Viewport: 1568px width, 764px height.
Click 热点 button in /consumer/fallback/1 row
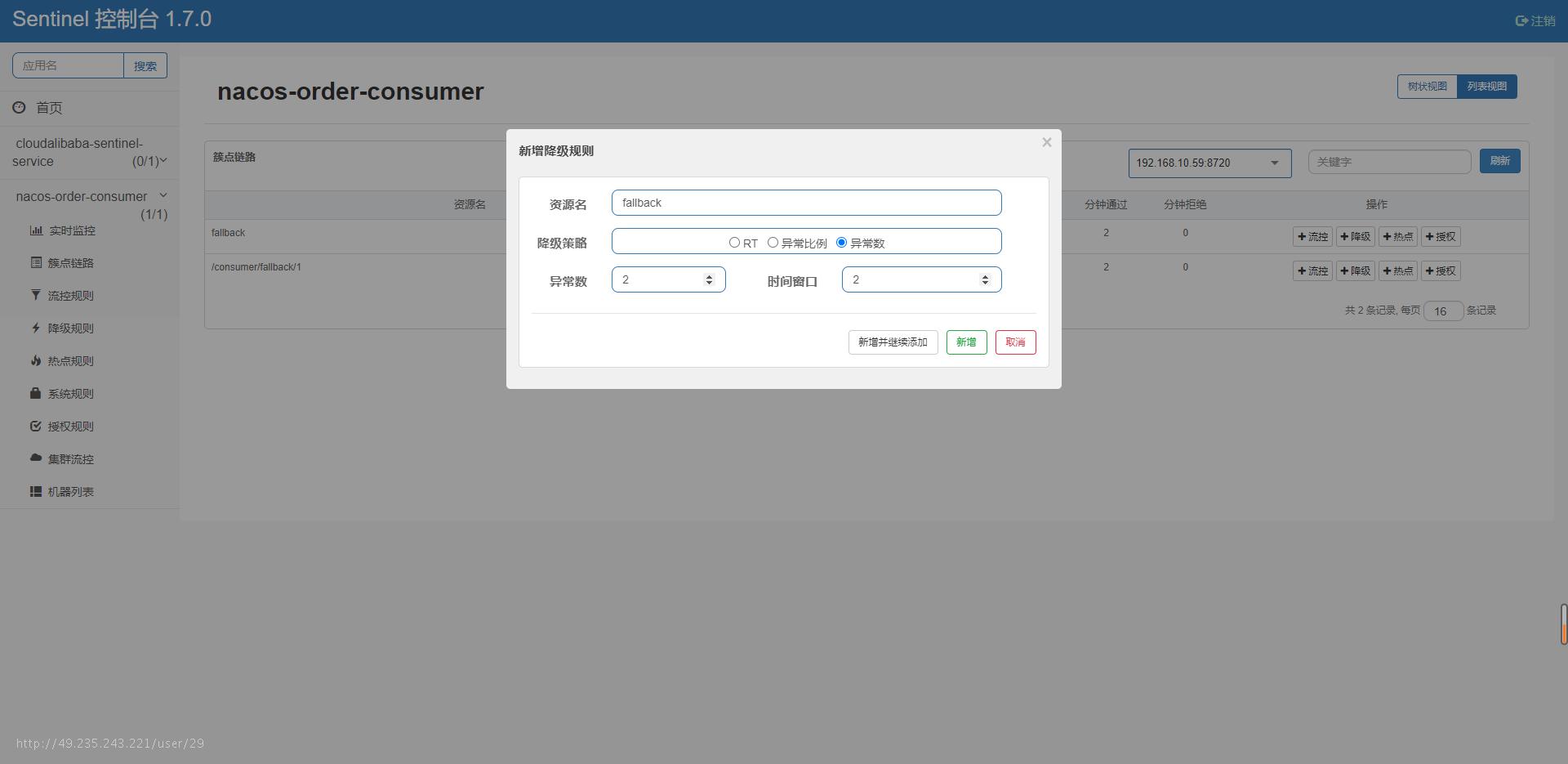[x=1397, y=271]
